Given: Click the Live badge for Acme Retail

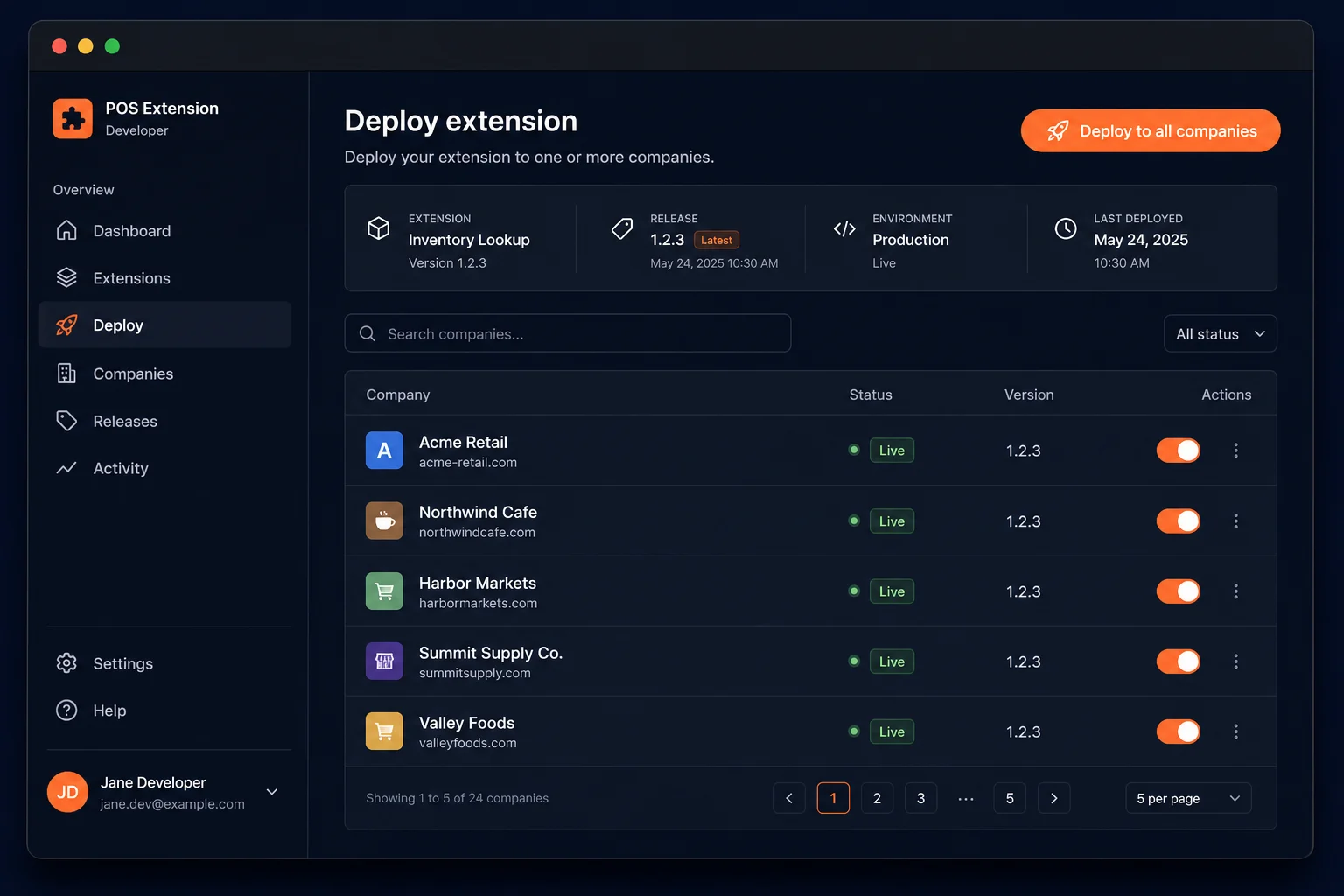Looking at the screenshot, I should 892,451.
